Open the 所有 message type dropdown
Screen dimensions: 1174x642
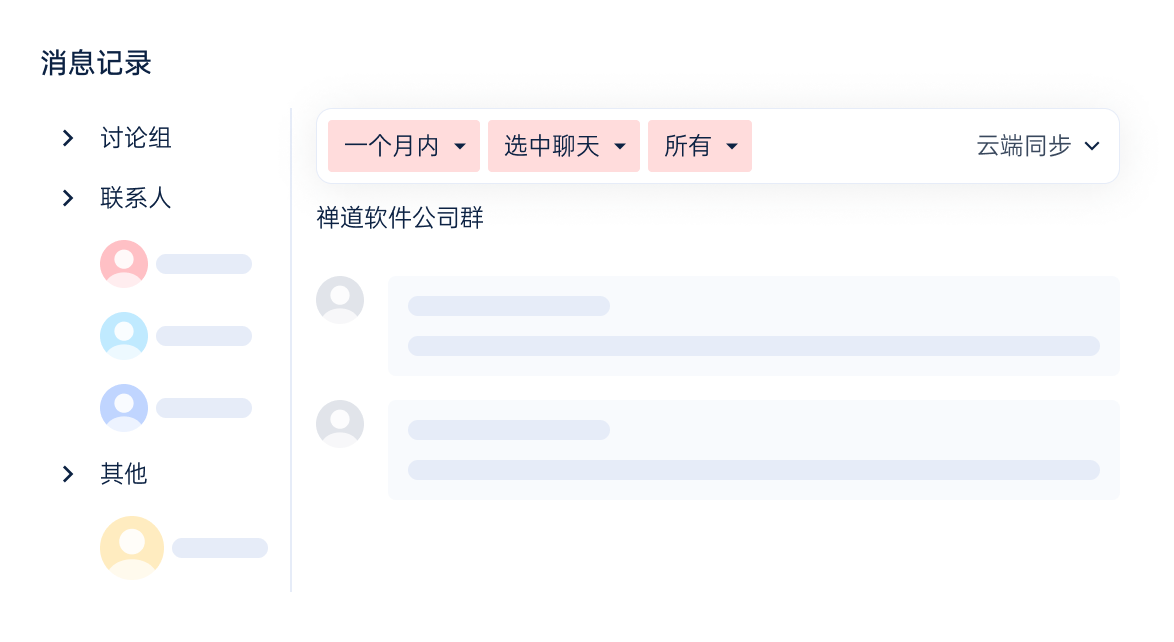pos(699,146)
